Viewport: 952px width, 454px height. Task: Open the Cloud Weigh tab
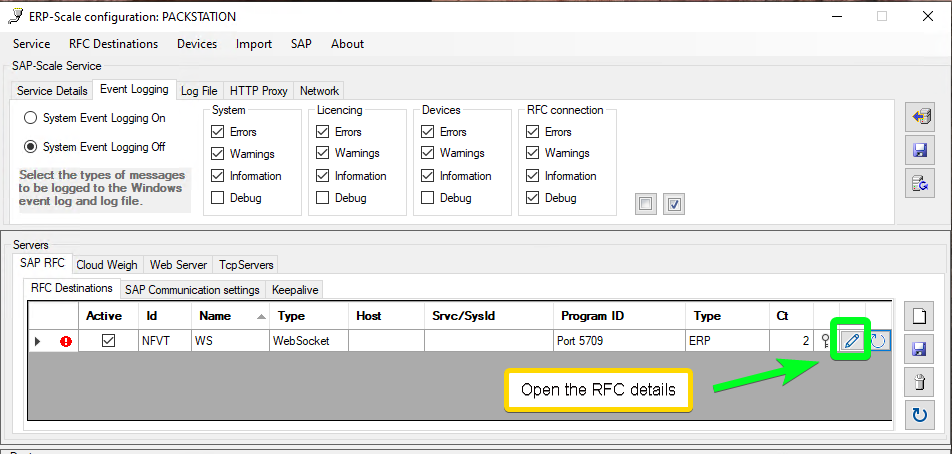pyautogui.click(x=107, y=265)
